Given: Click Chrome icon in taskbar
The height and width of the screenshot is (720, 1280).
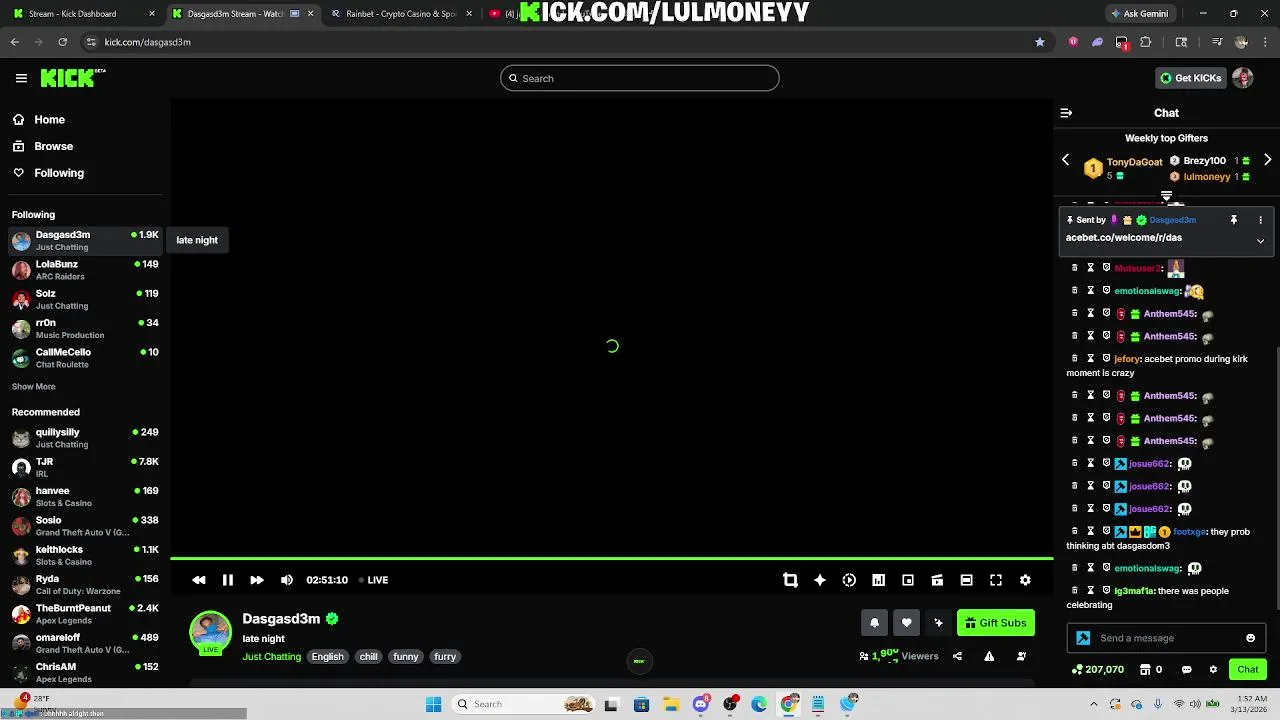Looking at the screenshot, I should click(789, 704).
